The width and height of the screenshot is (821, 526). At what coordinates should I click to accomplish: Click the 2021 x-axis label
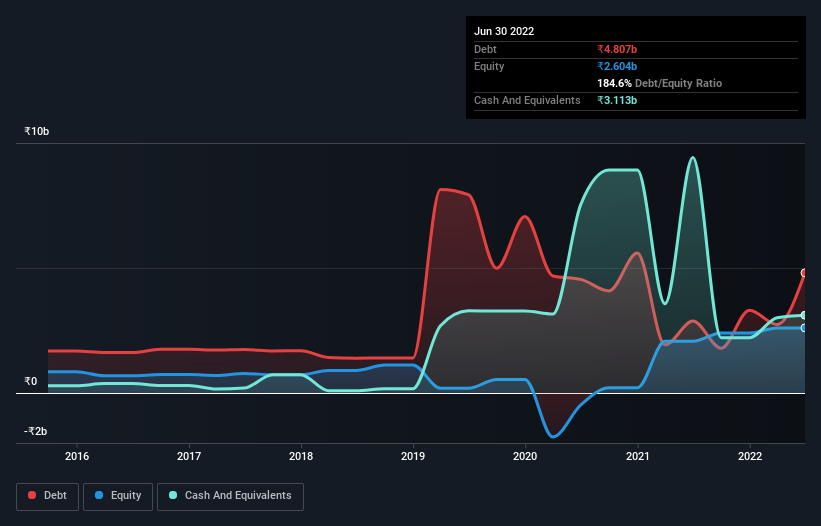point(638,456)
